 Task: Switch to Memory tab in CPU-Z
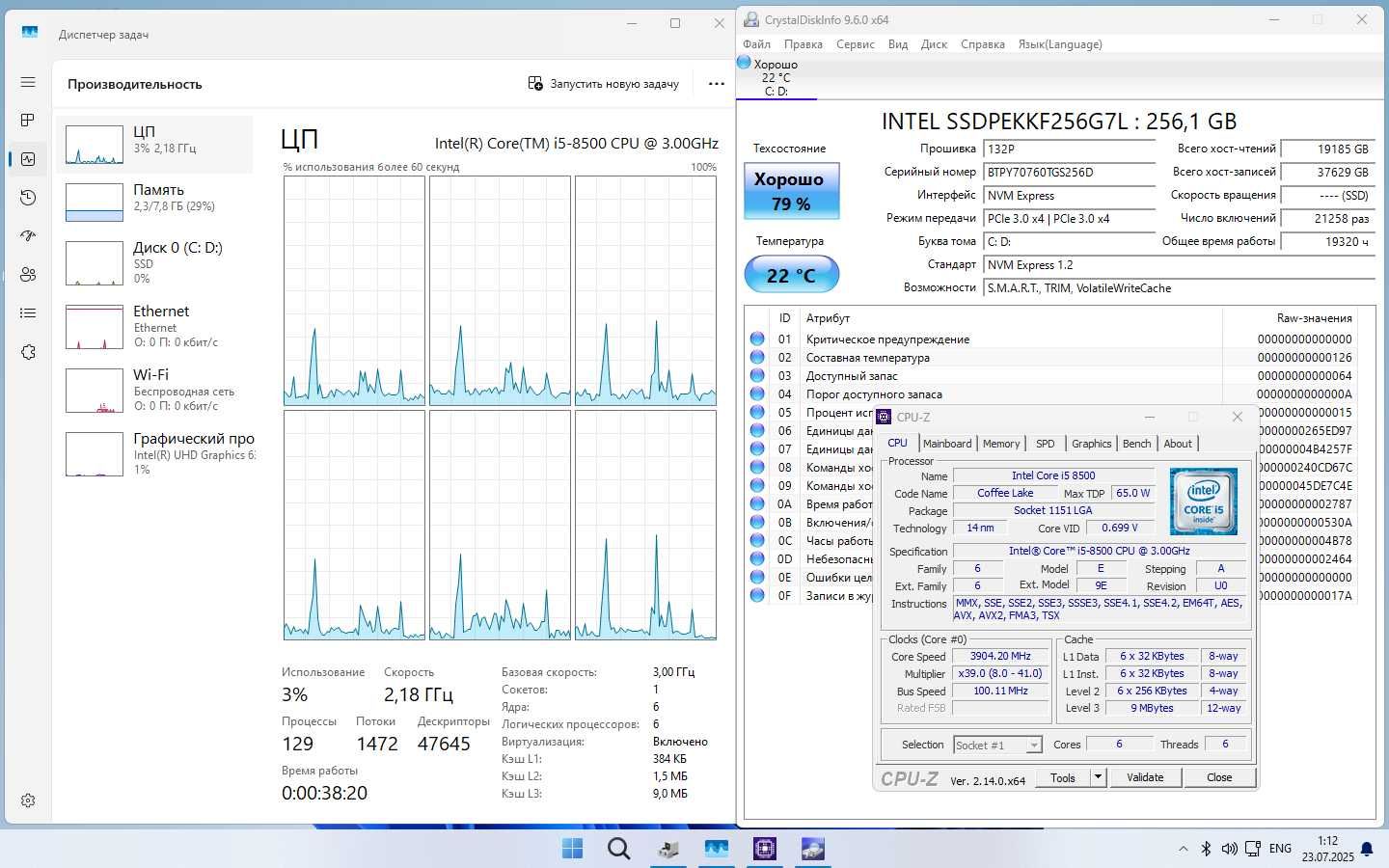[1001, 444]
